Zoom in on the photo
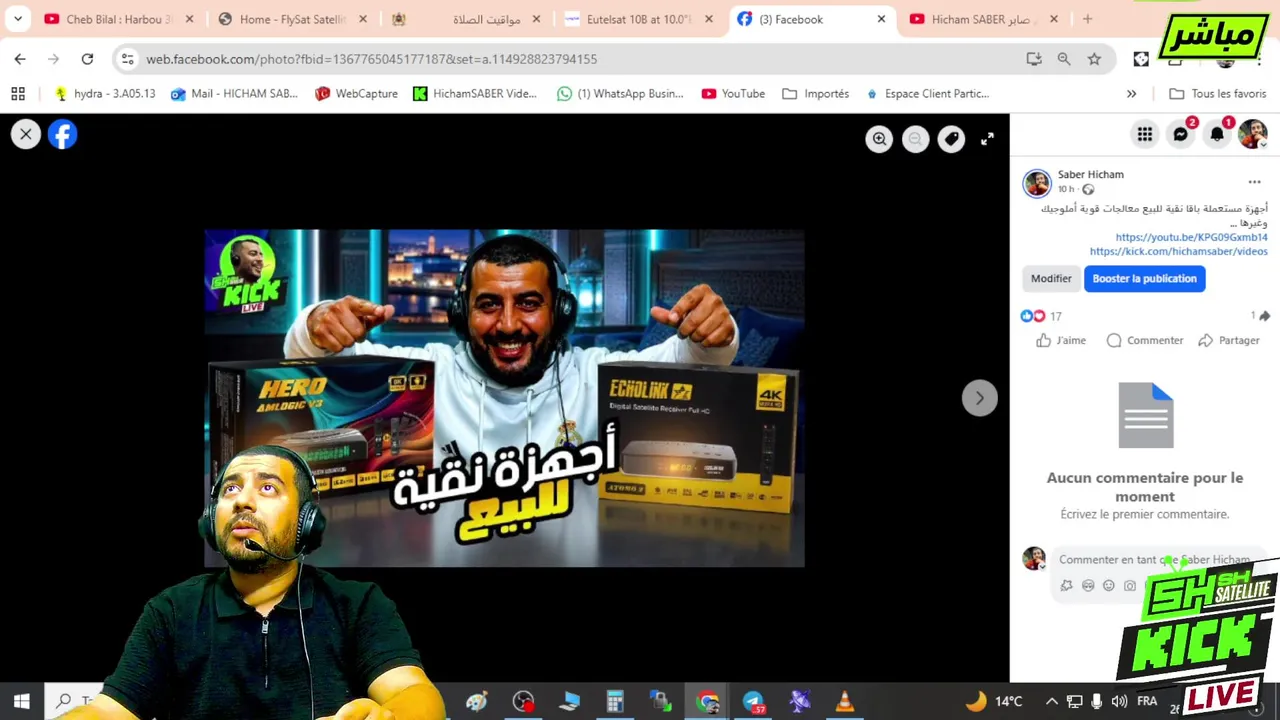The image size is (1280, 720). pos(879,139)
